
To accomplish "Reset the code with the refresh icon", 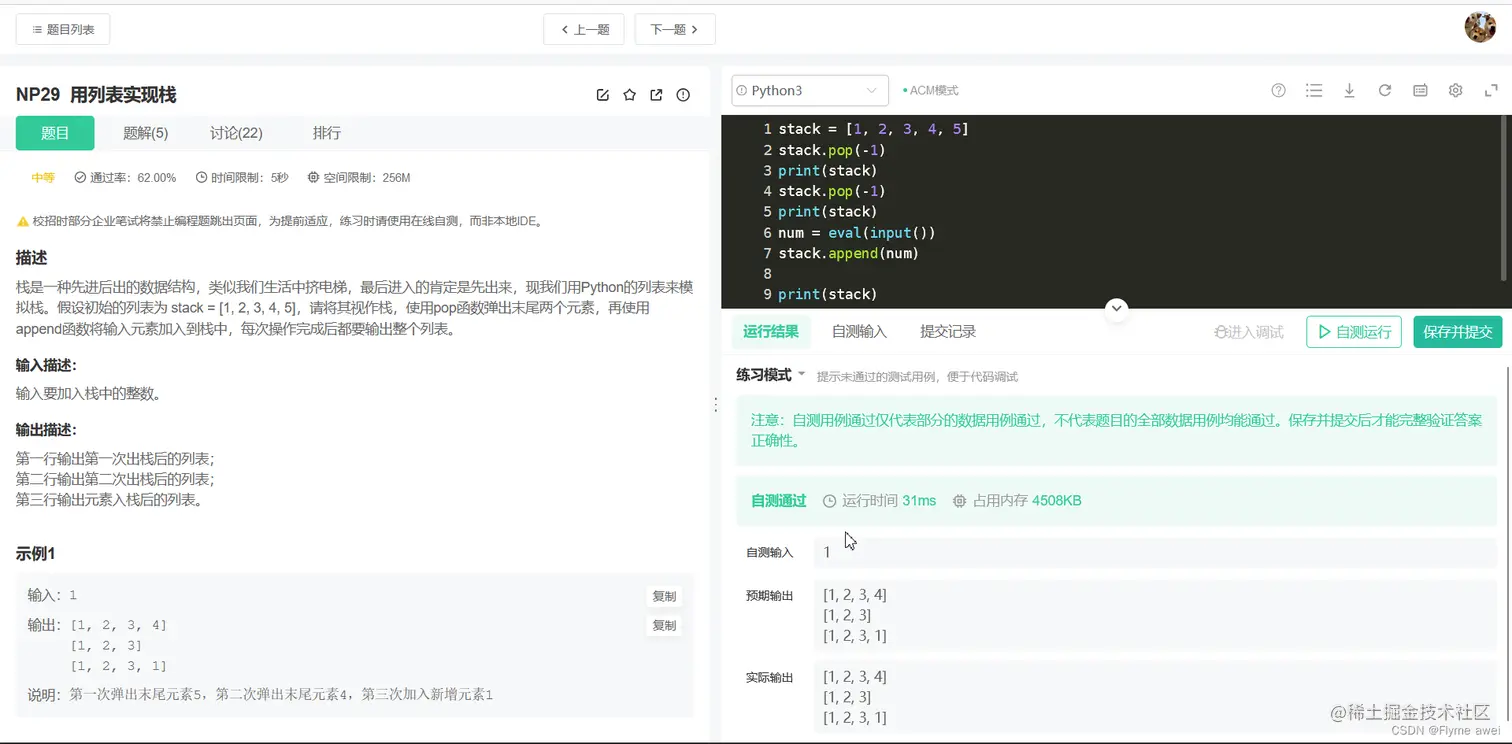I will coord(1384,90).
